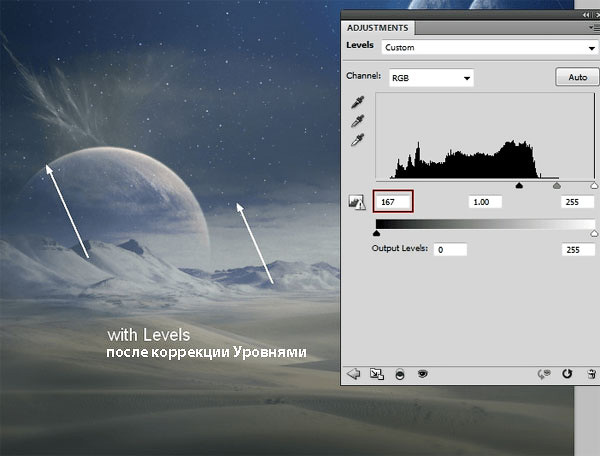The width and height of the screenshot is (600, 456).
Task: Select the ADJUSTMENTS tab
Action: 377,28
